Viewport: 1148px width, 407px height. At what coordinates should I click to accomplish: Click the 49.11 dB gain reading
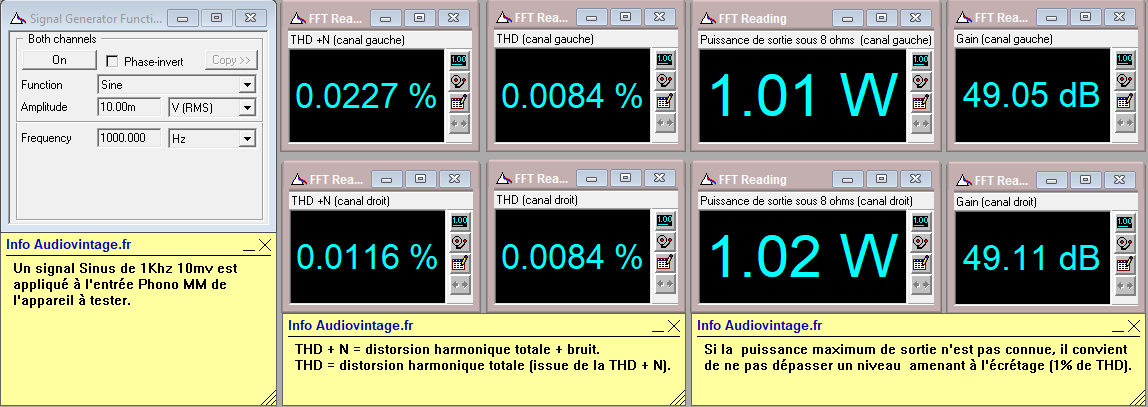(1031, 257)
